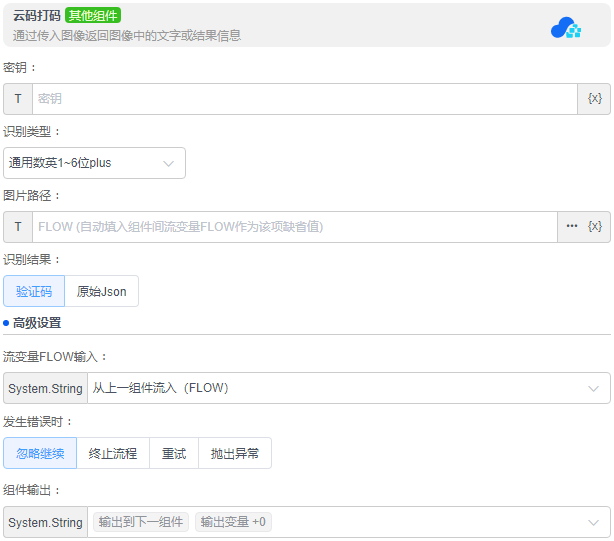Click the 输出变量 +0 tag
Viewport: 614px width, 541px height.
(x=233, y=522)
